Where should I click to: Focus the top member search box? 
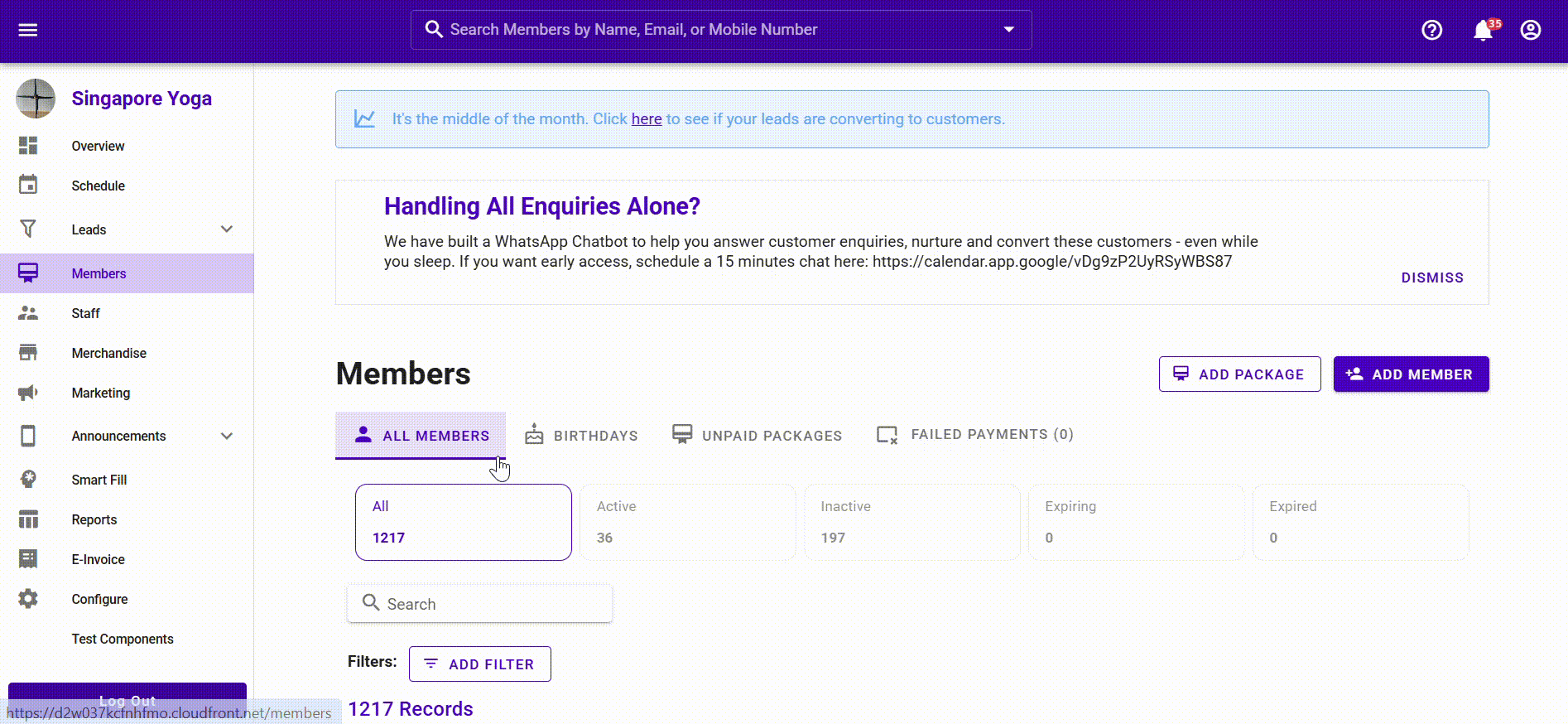point(721,30)
